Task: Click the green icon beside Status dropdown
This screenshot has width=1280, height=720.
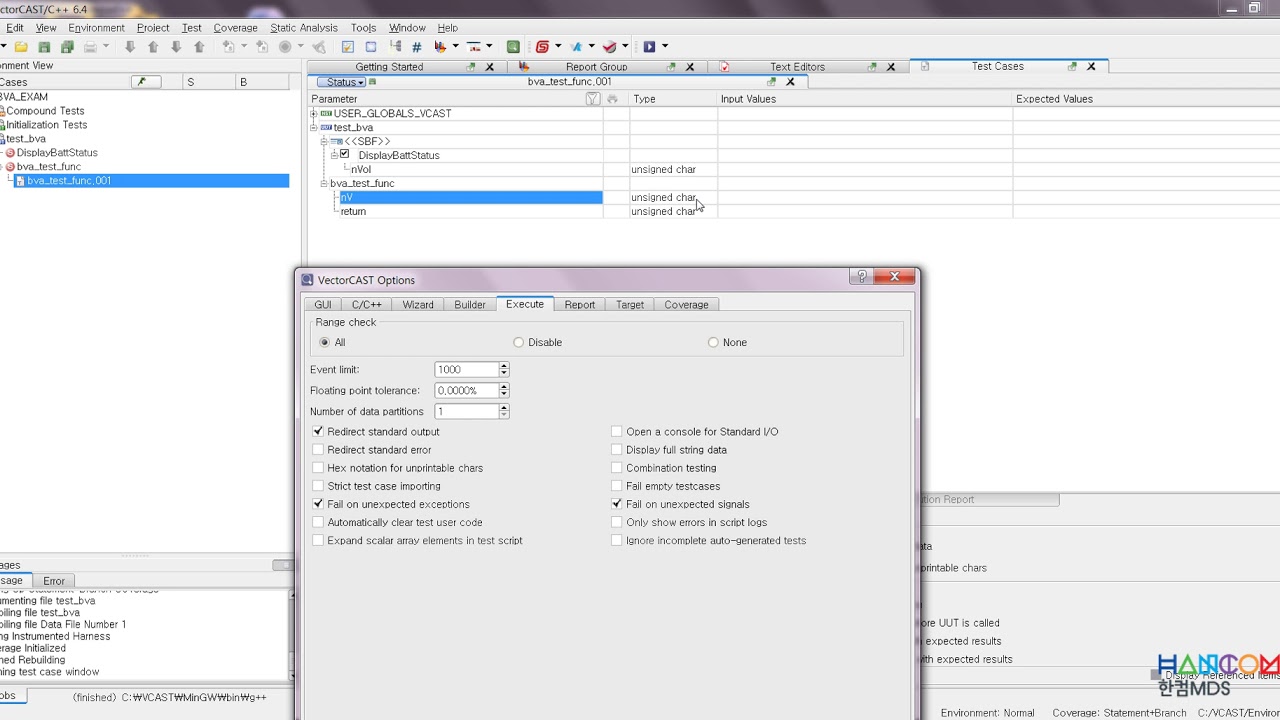Action: 372,82
